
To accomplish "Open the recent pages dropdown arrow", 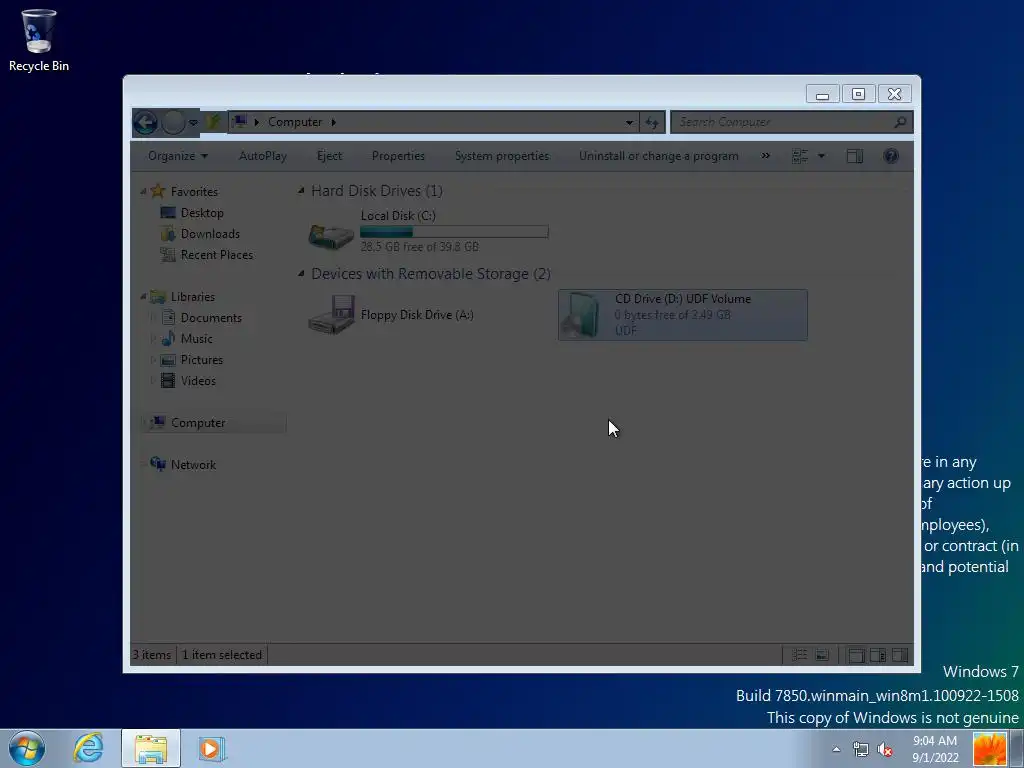I will tap(193, 122).
